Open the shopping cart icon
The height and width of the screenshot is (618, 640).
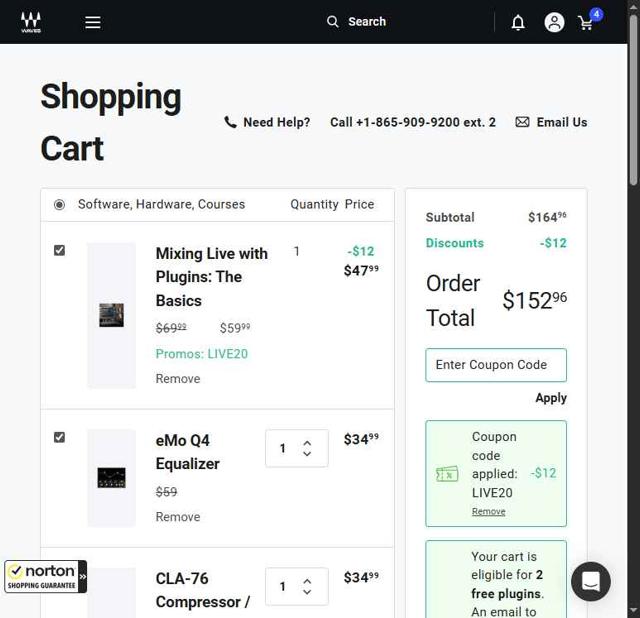click(587, 22)
